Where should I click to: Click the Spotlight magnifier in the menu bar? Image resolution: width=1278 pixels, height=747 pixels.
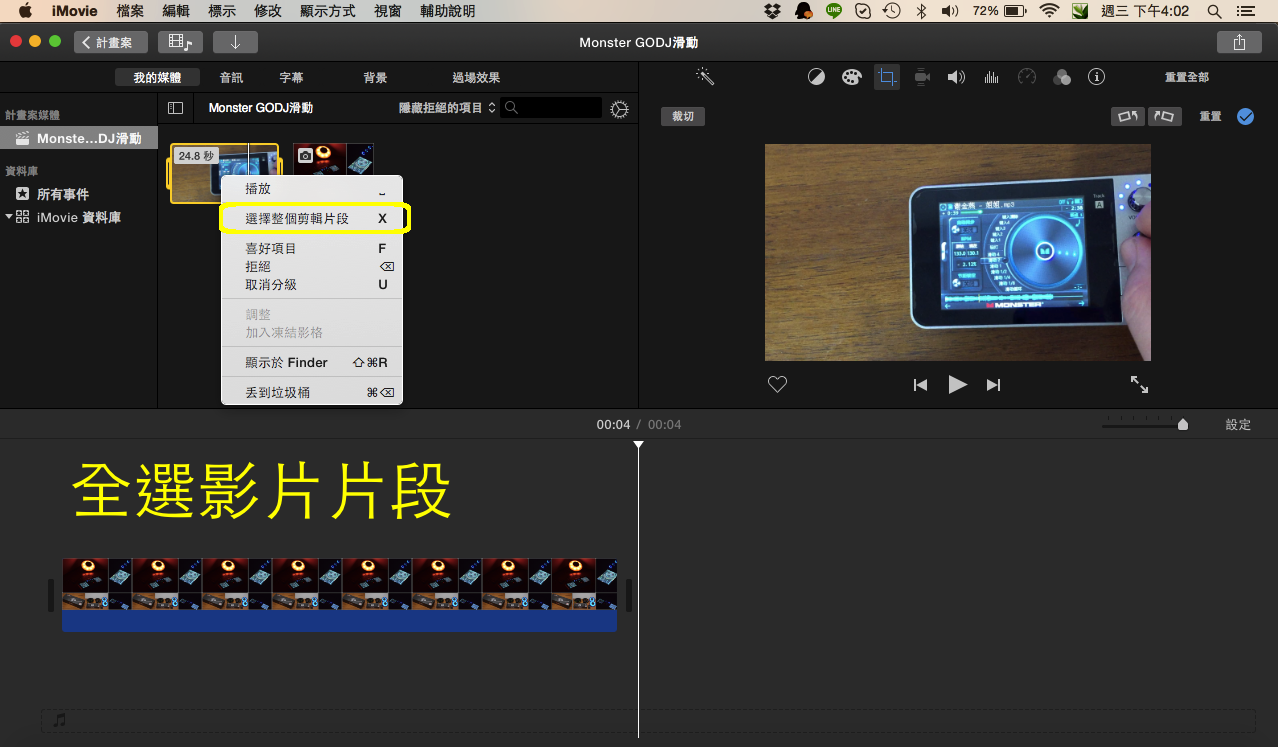[1214, 11]
